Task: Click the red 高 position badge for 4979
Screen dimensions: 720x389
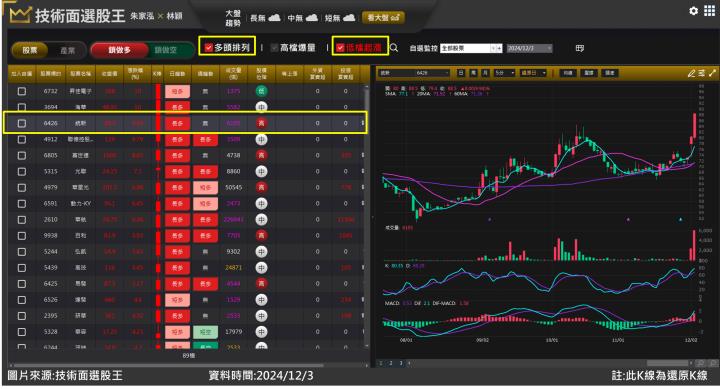Action: (x=261, y=187)
